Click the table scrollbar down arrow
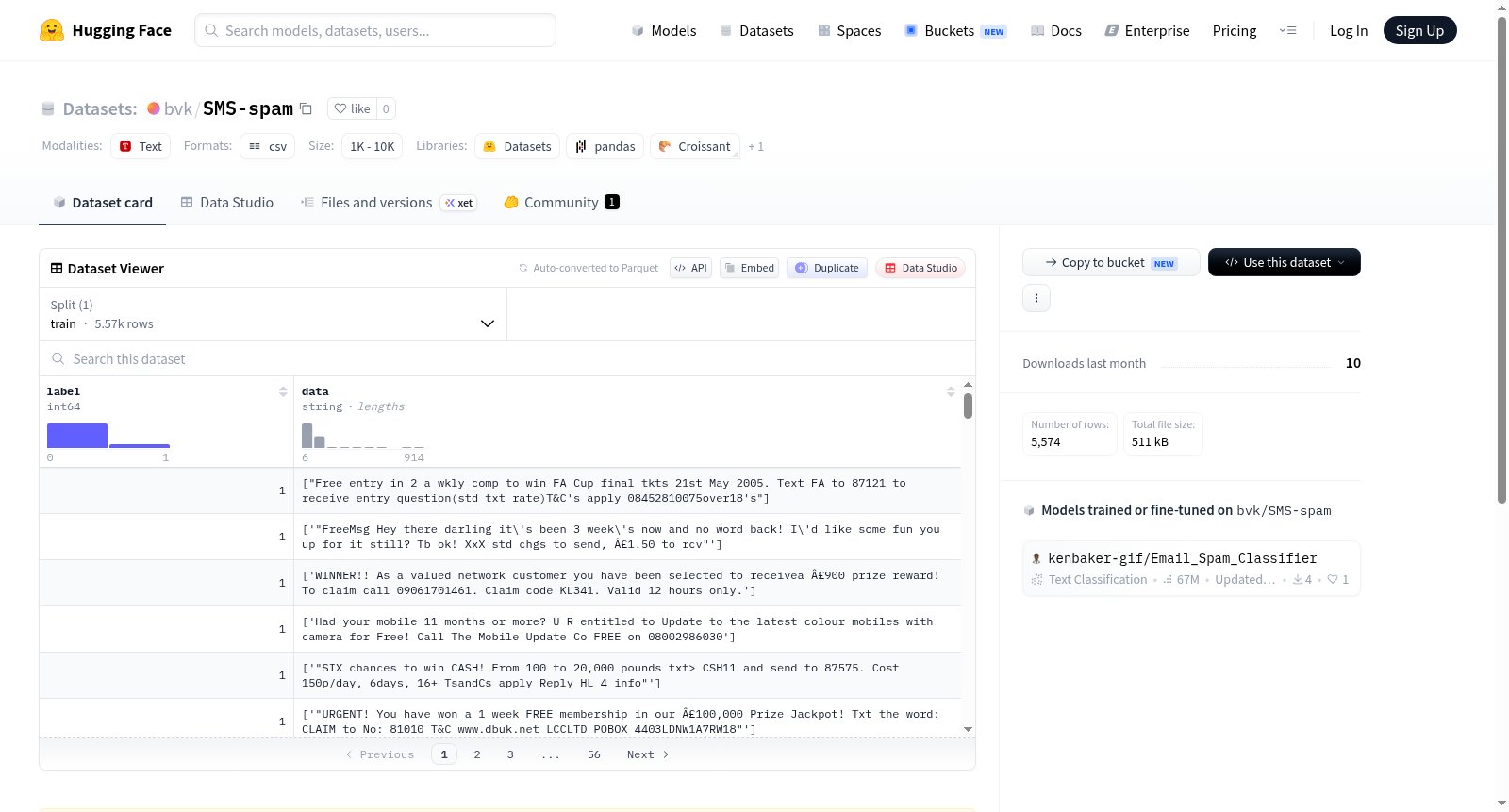The width and height of the screenshot is (1509, 812). pyautogui.click(x=968, y=729)
